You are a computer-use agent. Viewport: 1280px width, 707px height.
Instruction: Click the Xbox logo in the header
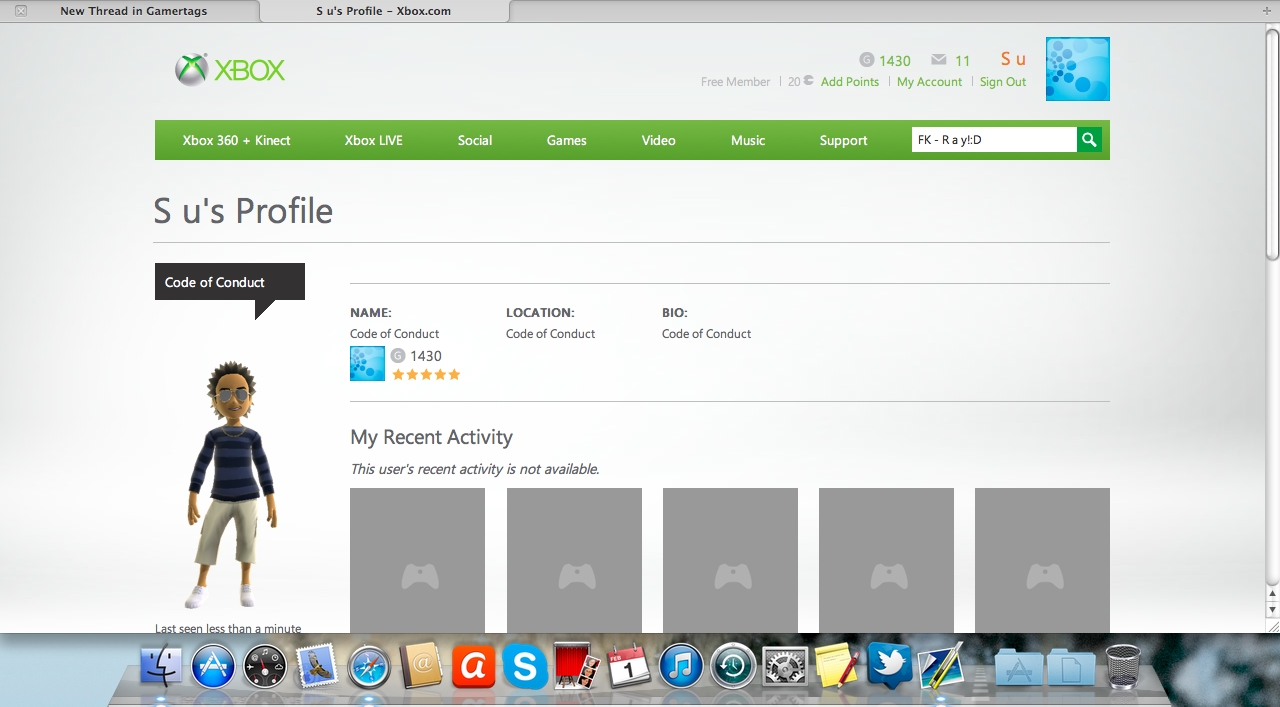pyautogui.click(x=230, y=69)
